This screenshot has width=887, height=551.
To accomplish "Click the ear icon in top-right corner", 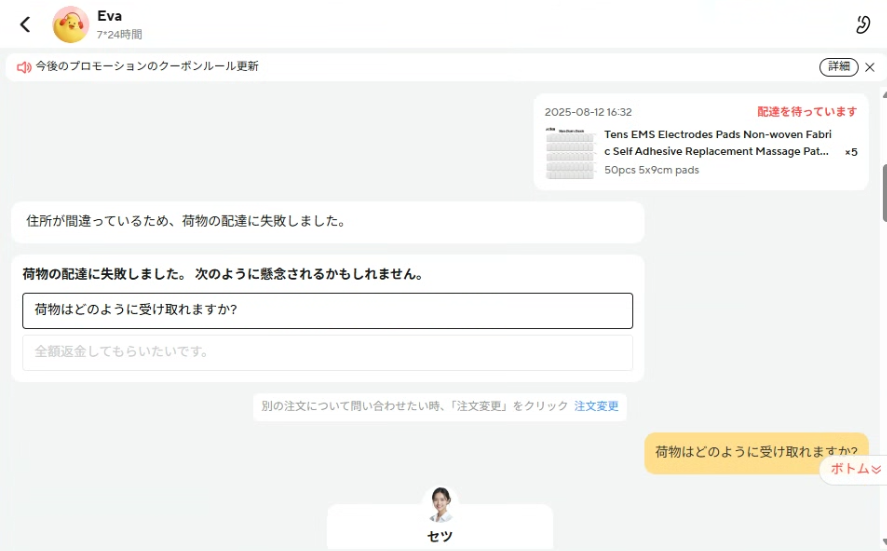I will pos(863,25).
